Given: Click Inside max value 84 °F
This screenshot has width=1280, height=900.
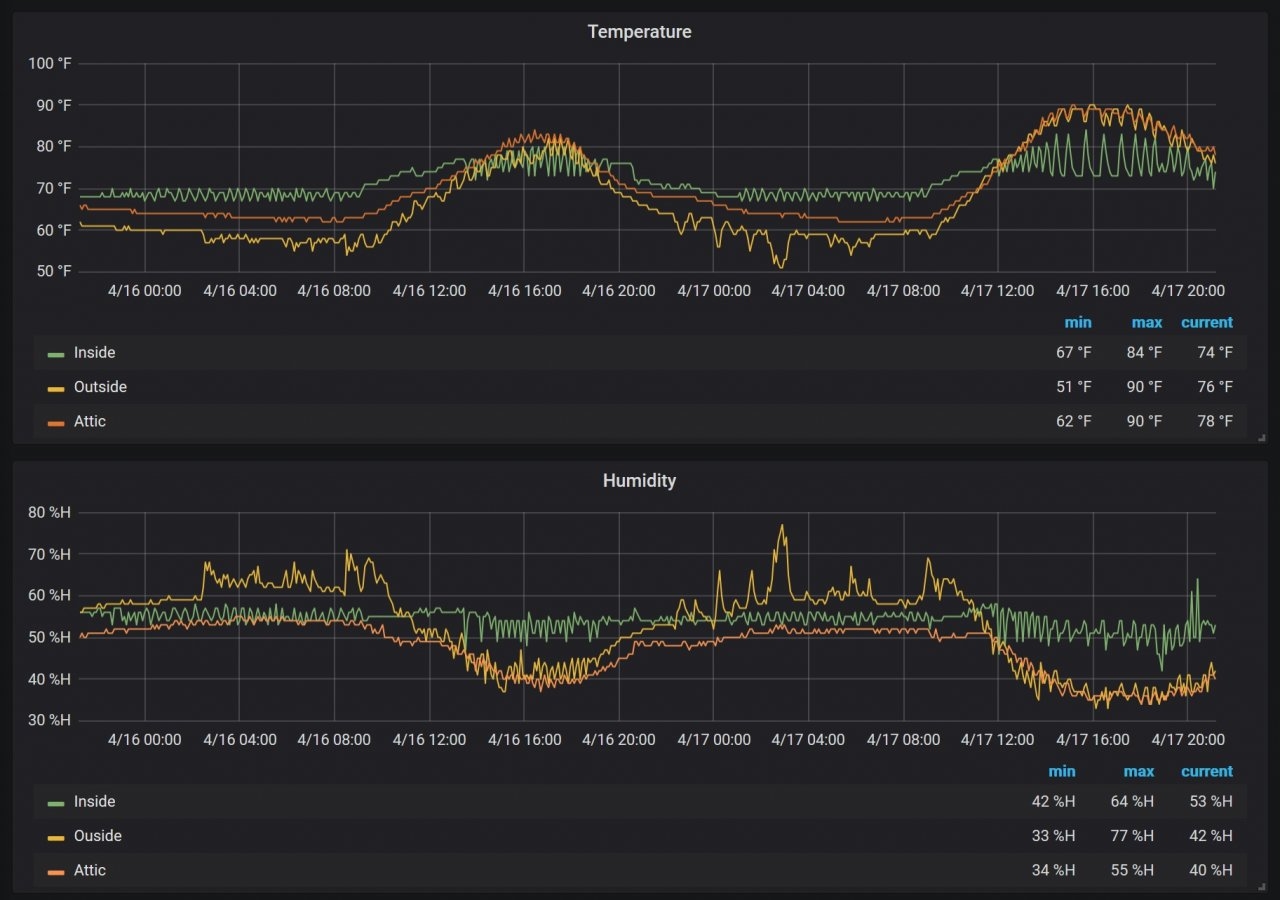Looking at the screenshot, I should pos(1145,353).
